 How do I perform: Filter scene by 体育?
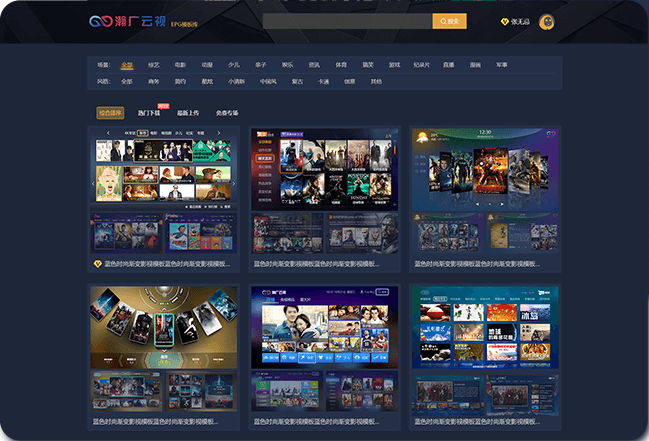[x=341, y=65]
